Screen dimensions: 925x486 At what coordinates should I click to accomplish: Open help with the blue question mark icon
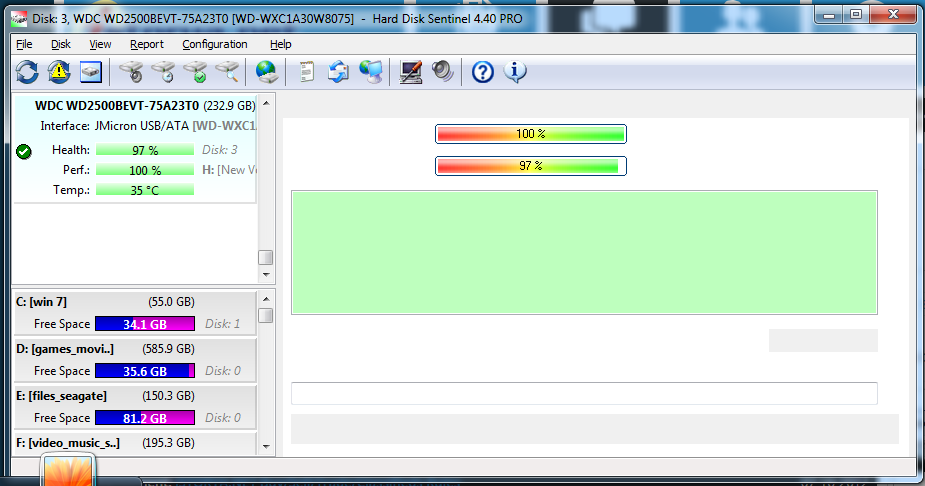483,71
